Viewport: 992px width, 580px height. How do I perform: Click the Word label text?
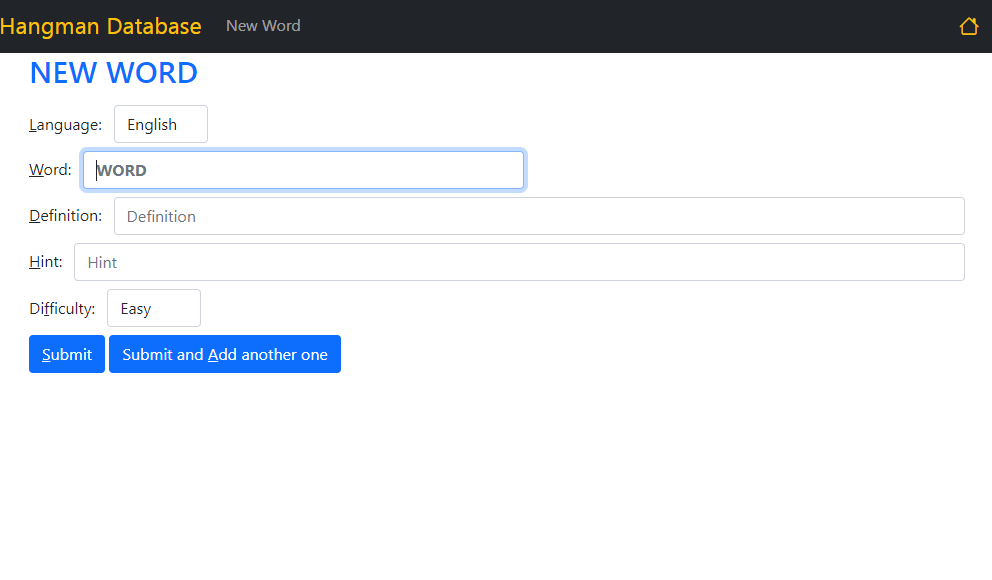pyautogui.click(x=50, y=170)
